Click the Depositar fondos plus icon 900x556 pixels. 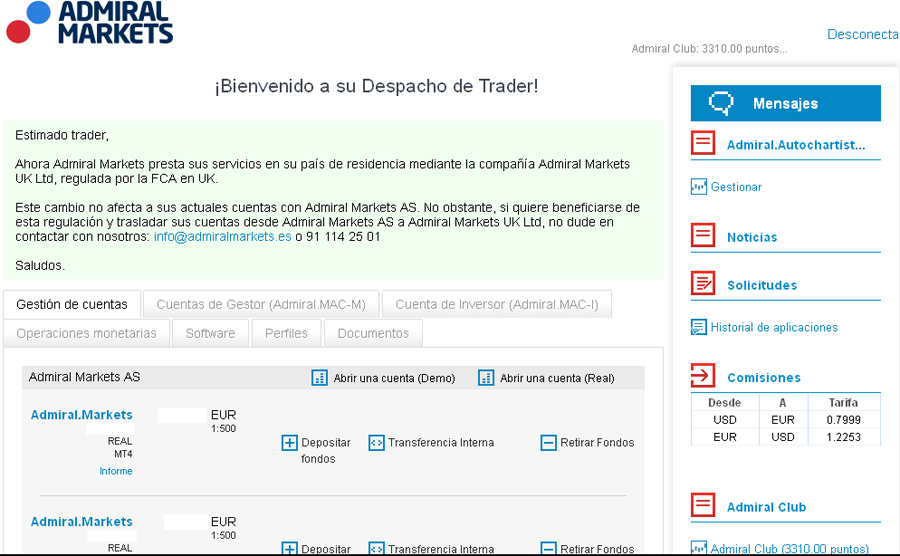[290, 443]
